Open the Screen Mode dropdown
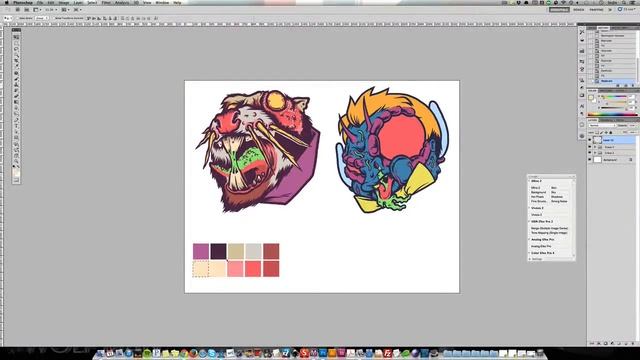The height and width of the screenshot is (360, 640). [77, 9]
